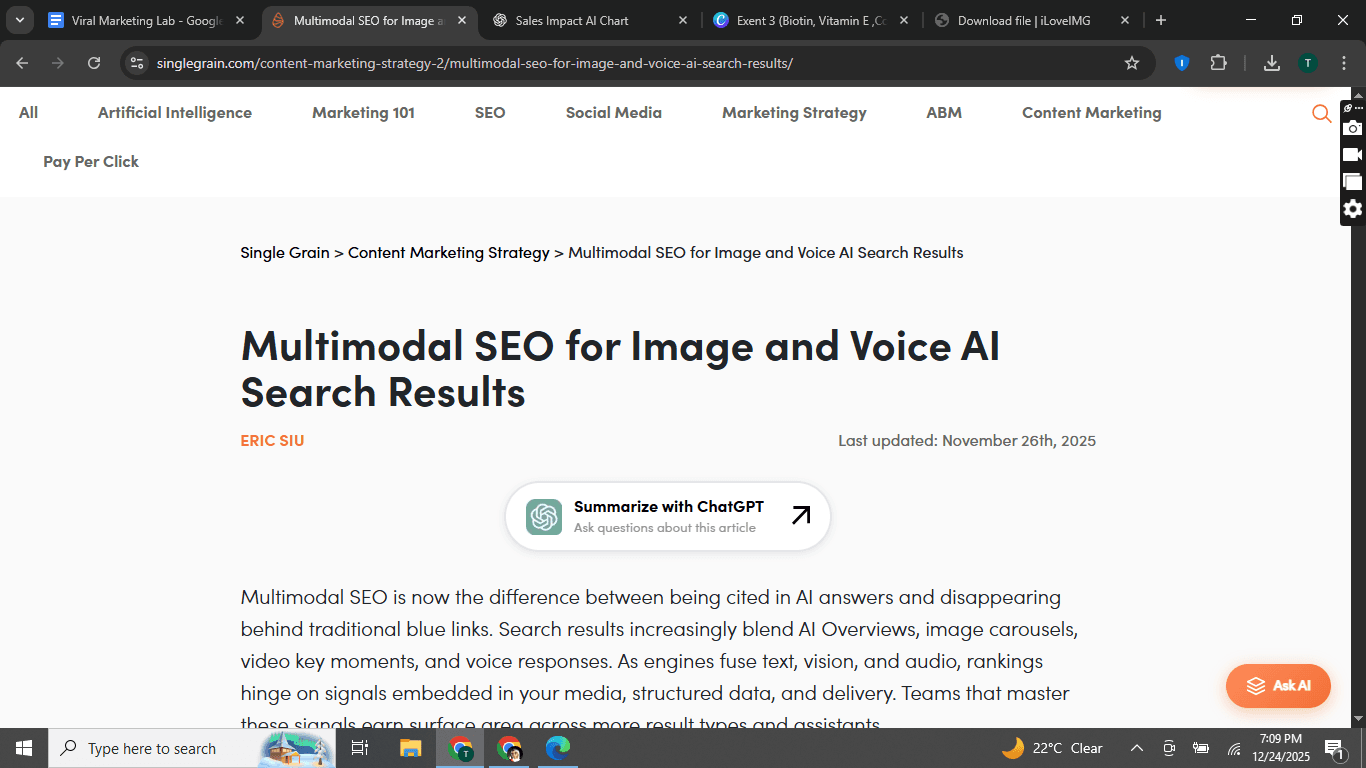This screenshot has width=1366, height=768.
Task: Close the Multimodal SEO tab
Action: click(462, 20)
